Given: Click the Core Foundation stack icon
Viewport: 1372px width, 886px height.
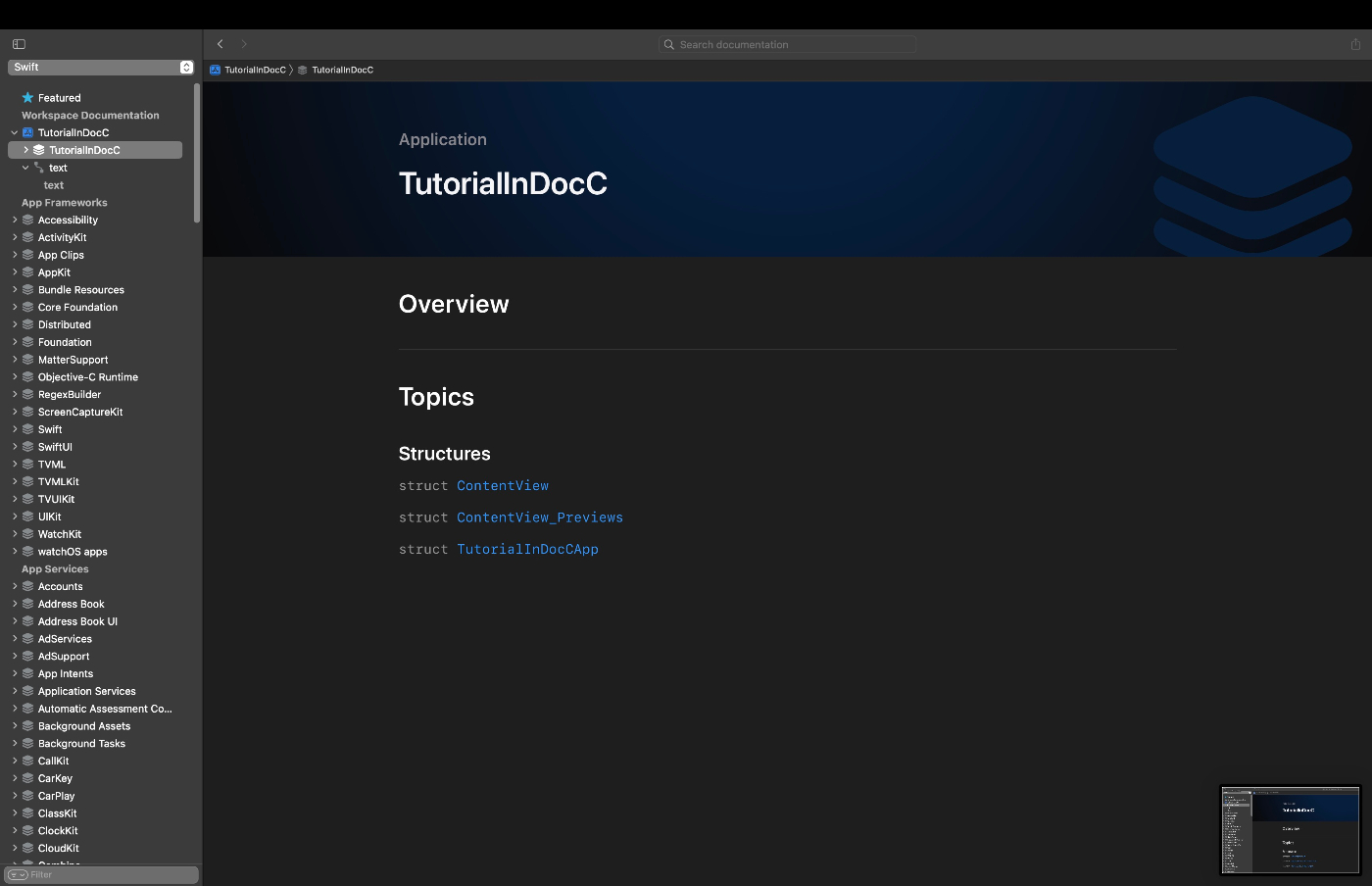Looking at the screenshot, I should 27,308.
